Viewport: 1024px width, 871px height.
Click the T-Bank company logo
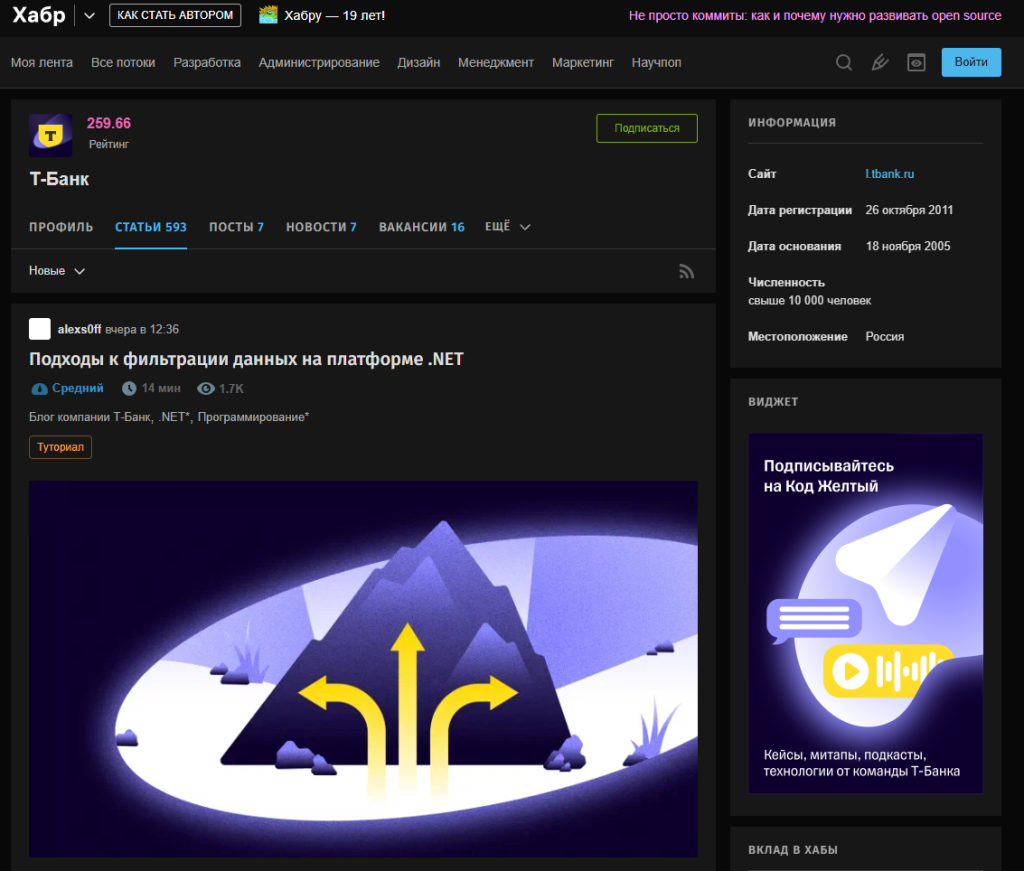tap(50, 135)
